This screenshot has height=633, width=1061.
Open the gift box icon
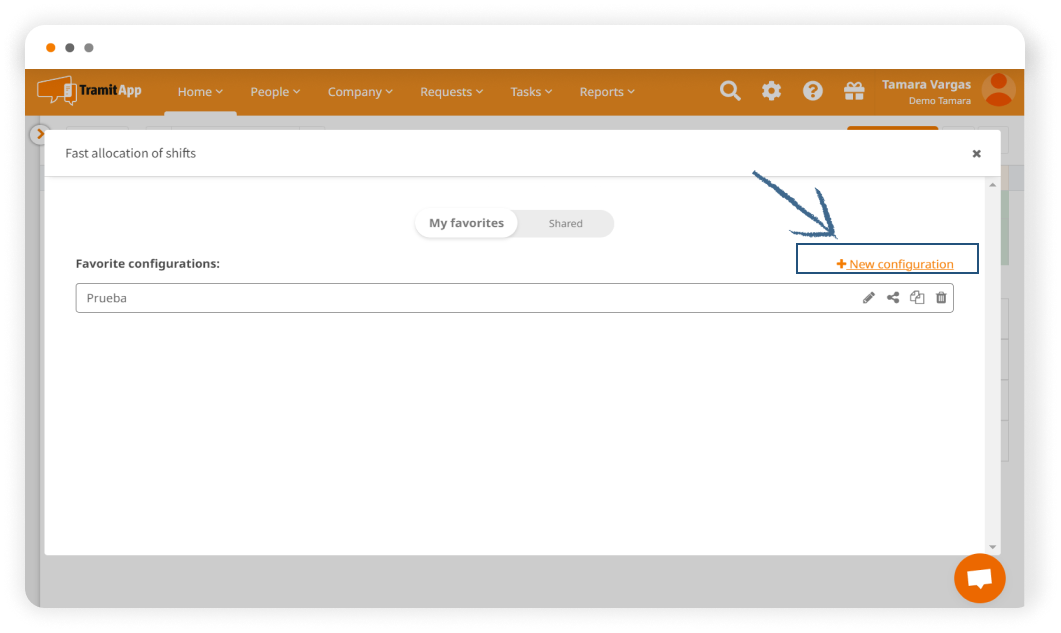[854, 91]
